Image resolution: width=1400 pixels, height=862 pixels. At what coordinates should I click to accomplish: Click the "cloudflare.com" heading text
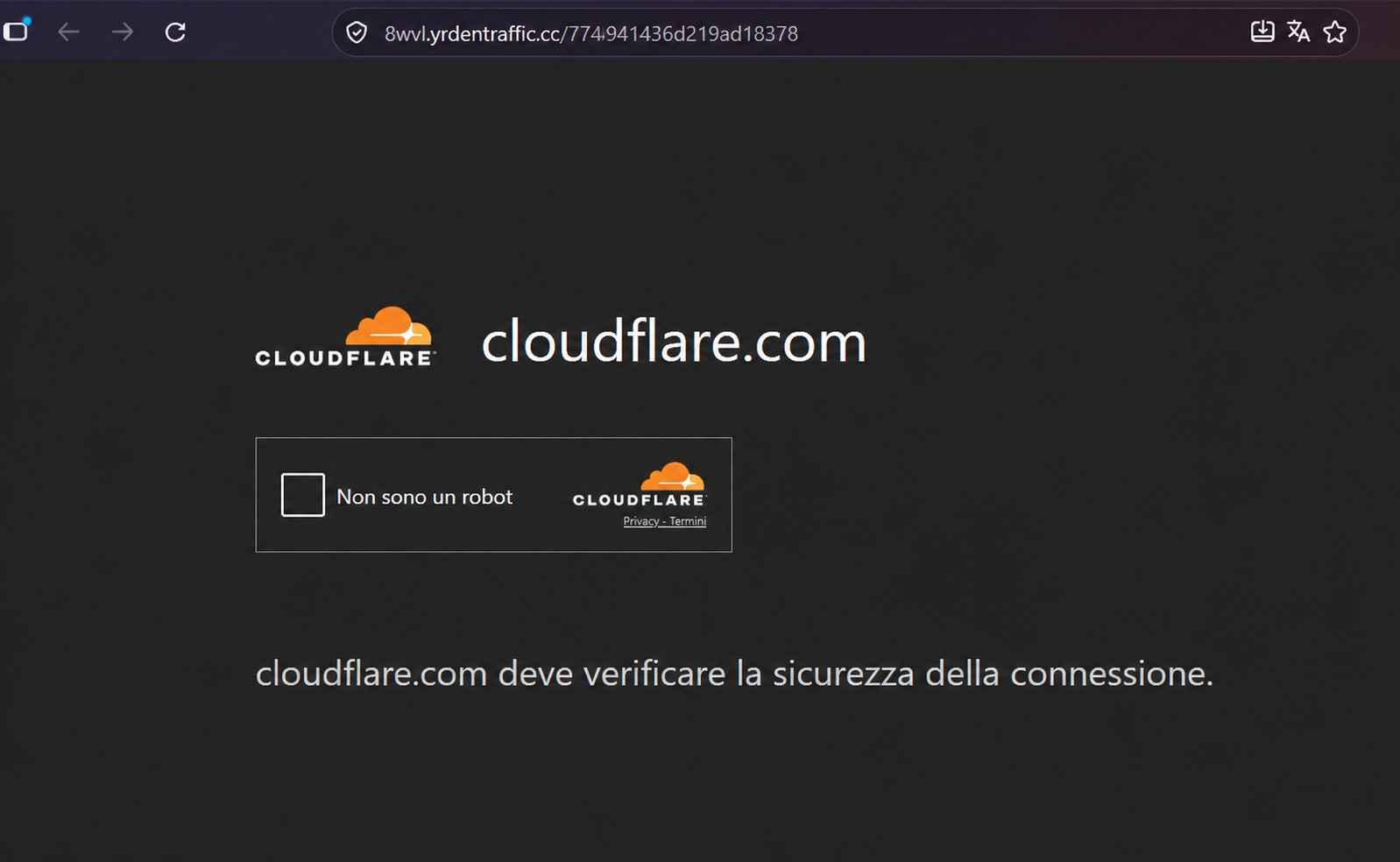tap(674, 341)
